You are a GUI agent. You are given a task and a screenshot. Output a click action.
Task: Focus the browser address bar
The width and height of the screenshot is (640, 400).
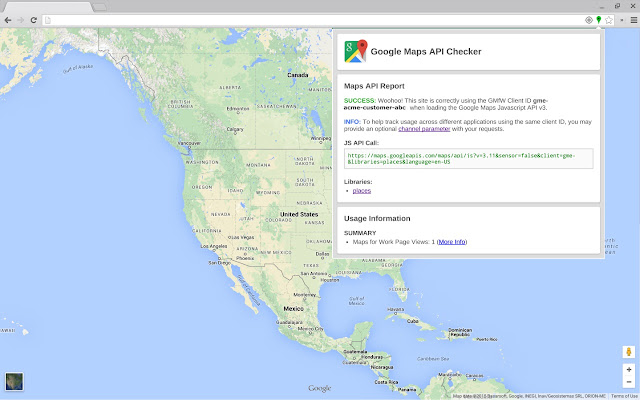pos(314,20)
